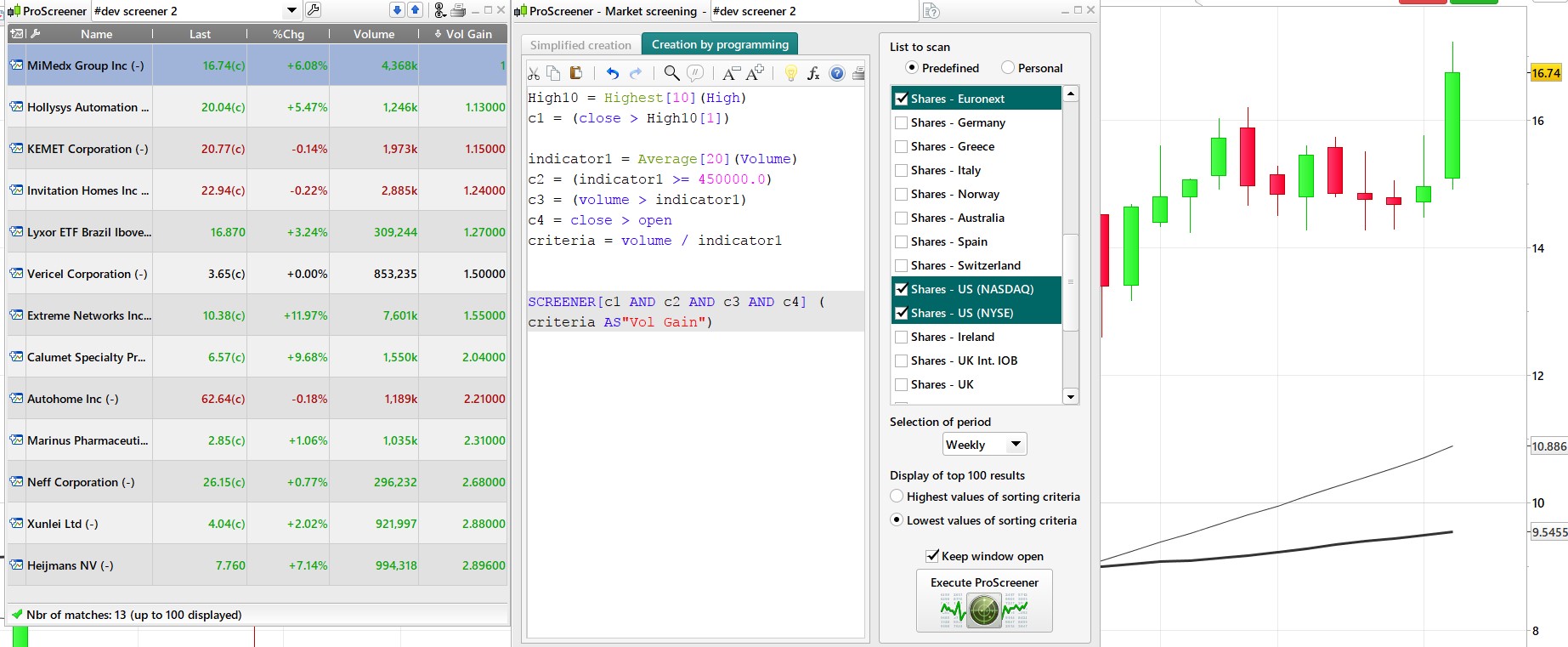This screenshot has width=1568, height=647.
Task: Click the blue help question mark icon
Action: click(837, 74)
